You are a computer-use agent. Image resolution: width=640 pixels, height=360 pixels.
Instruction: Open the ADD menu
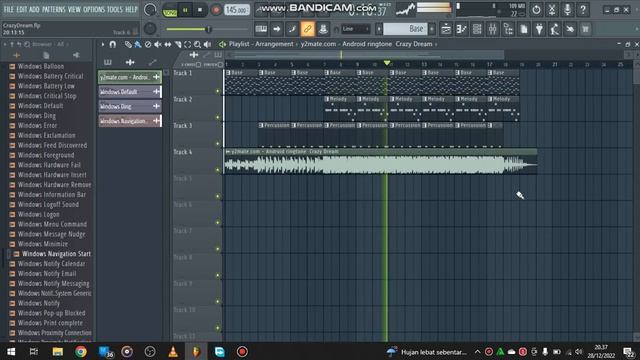tap(35, 9)
